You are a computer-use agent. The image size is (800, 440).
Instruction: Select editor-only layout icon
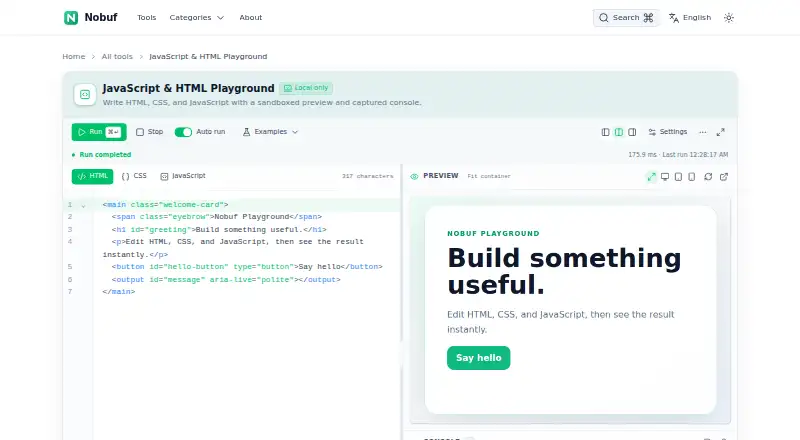tap(605, 132)
